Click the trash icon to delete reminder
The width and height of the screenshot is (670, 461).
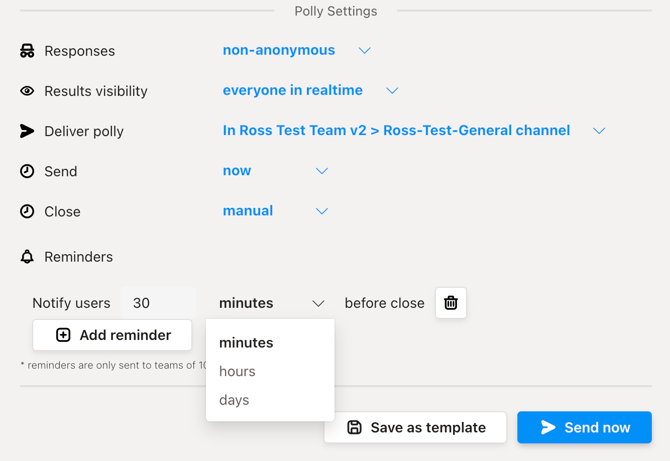tap(451, 303)
